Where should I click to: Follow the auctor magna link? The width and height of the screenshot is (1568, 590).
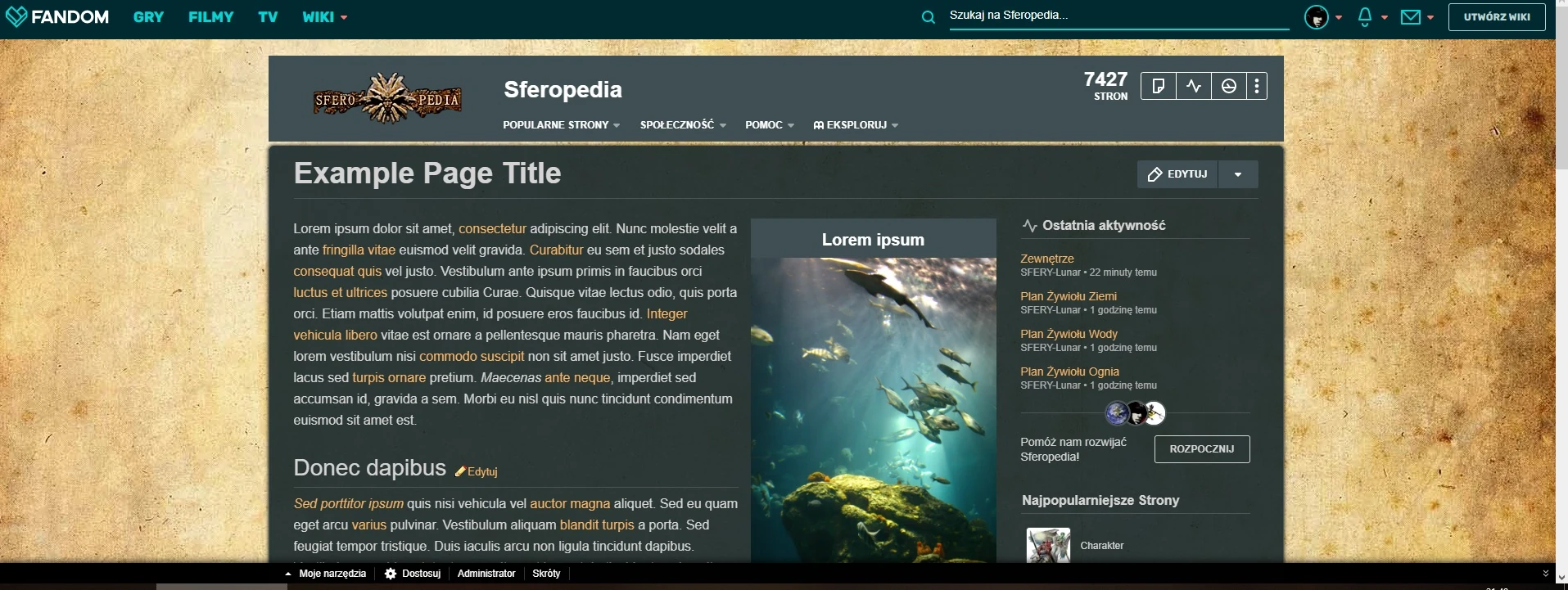point(570,504)
